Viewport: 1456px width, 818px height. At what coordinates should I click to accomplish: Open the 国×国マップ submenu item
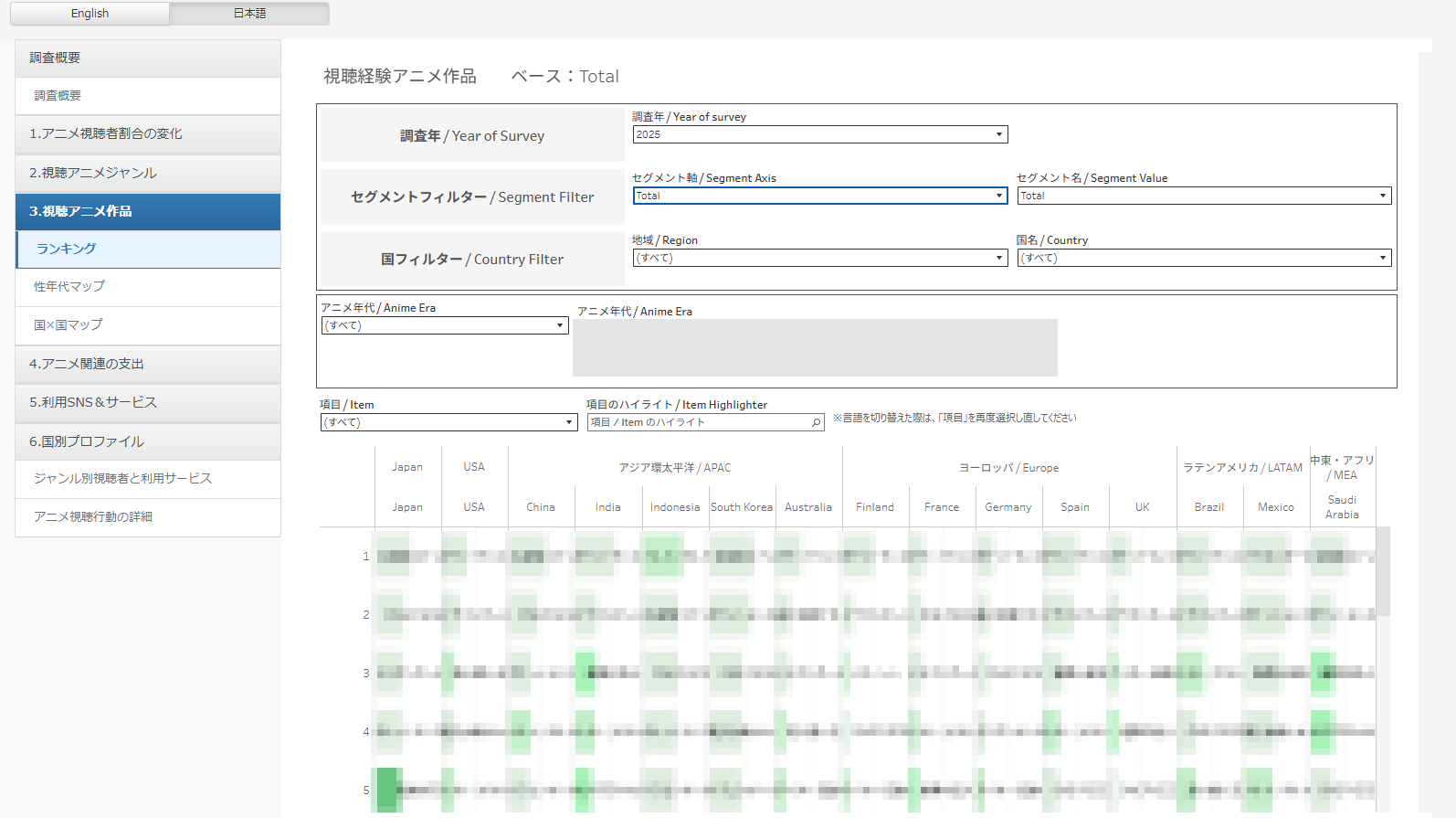click(x=148, y=325)
